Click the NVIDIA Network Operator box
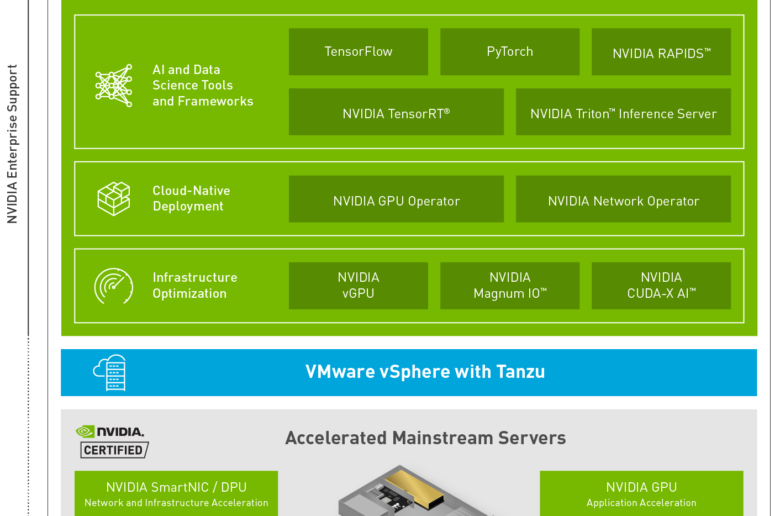The height and width of the screenshot is (516, 780). pos(623,199)
